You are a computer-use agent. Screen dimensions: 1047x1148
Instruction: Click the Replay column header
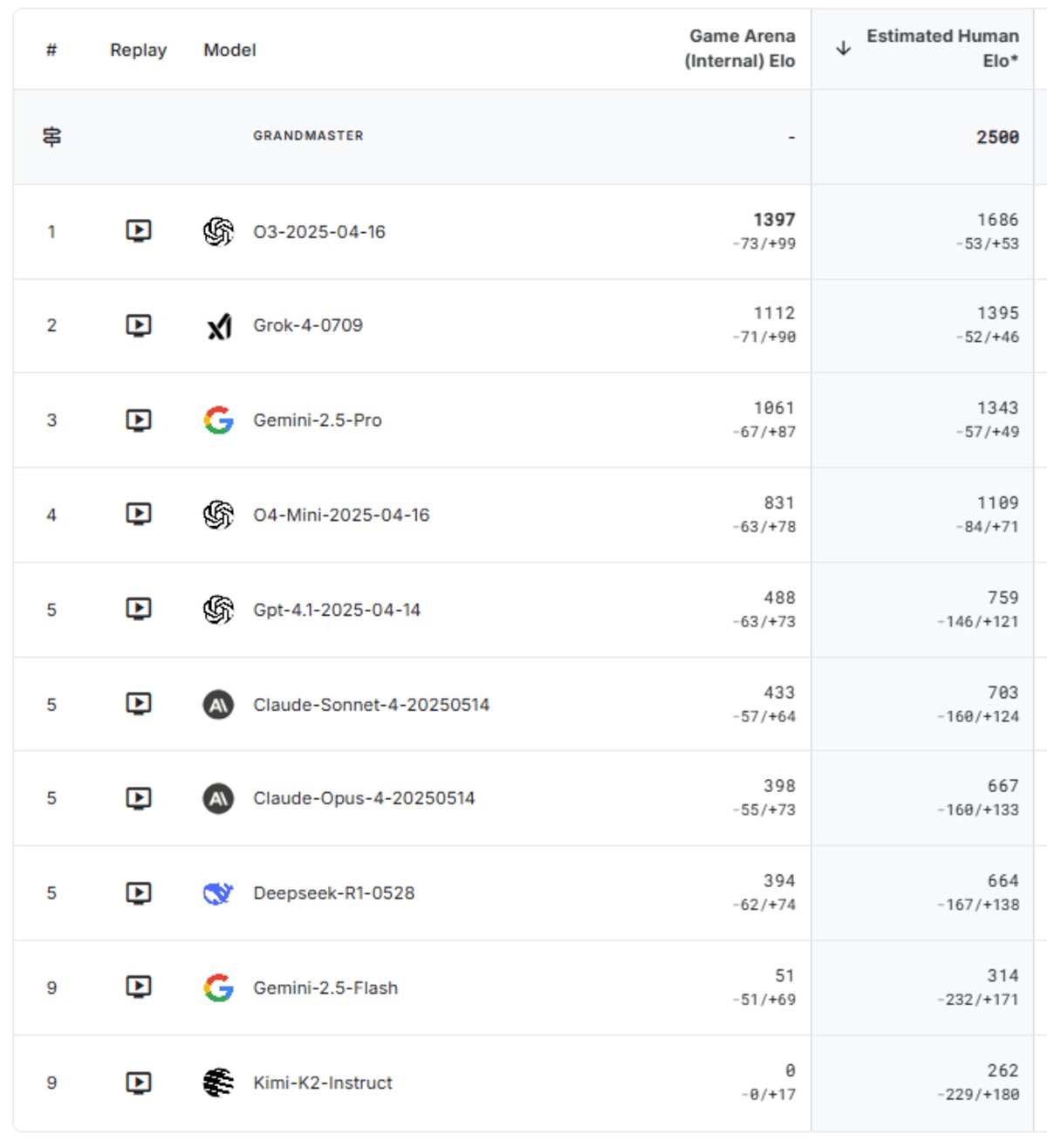138,51
